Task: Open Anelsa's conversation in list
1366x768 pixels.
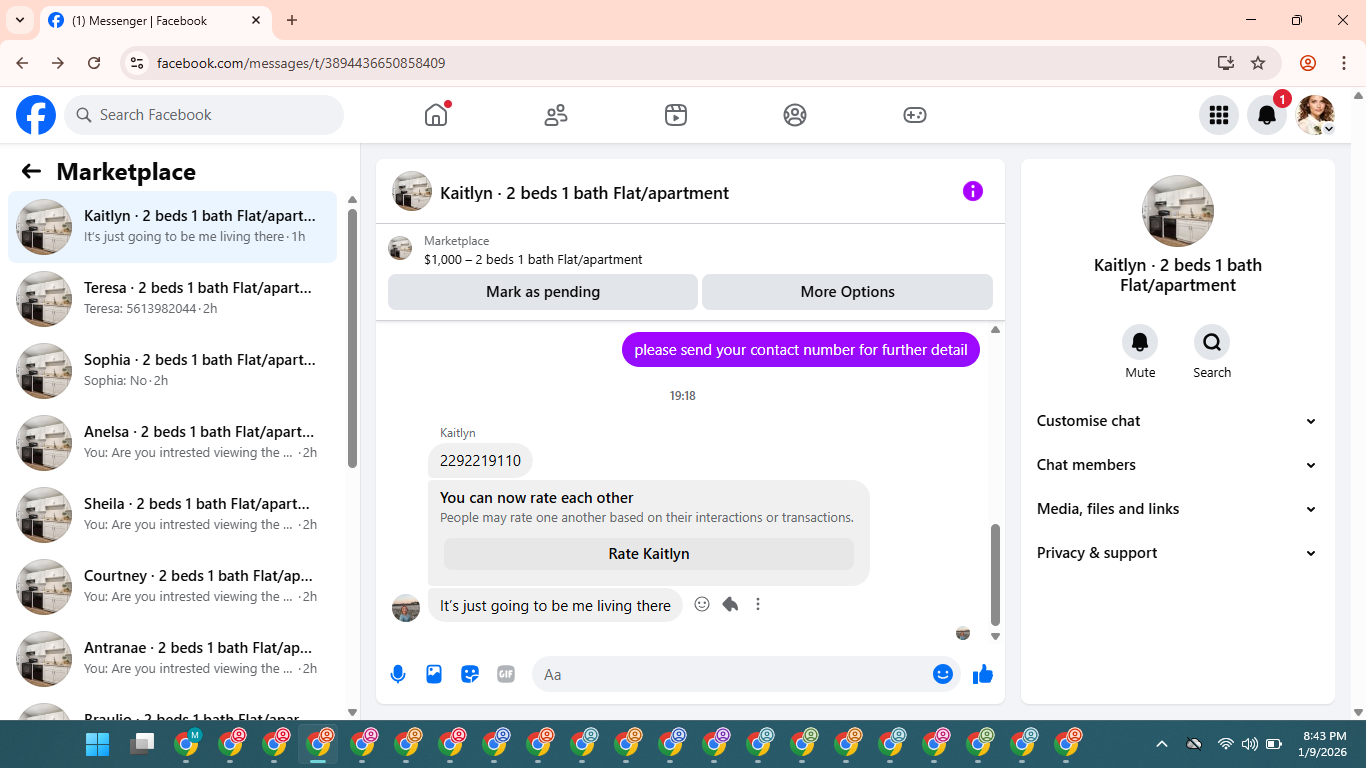Action: pyautogui.click(x=172, y=443)
